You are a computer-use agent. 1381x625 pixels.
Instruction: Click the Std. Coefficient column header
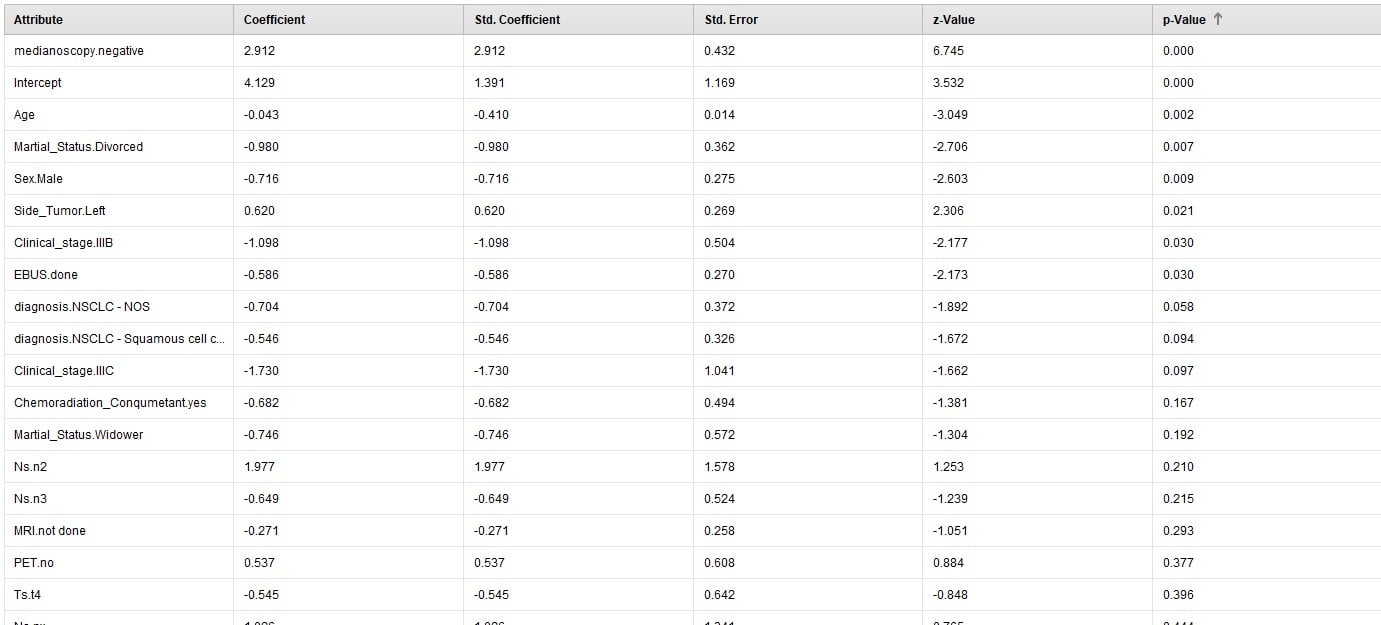579,20
